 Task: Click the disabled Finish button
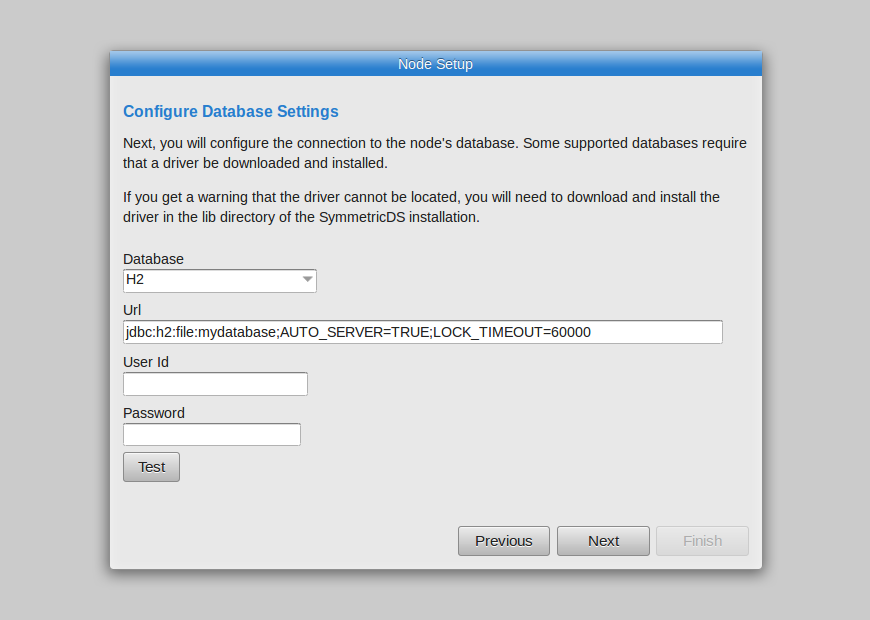(702, 541)
